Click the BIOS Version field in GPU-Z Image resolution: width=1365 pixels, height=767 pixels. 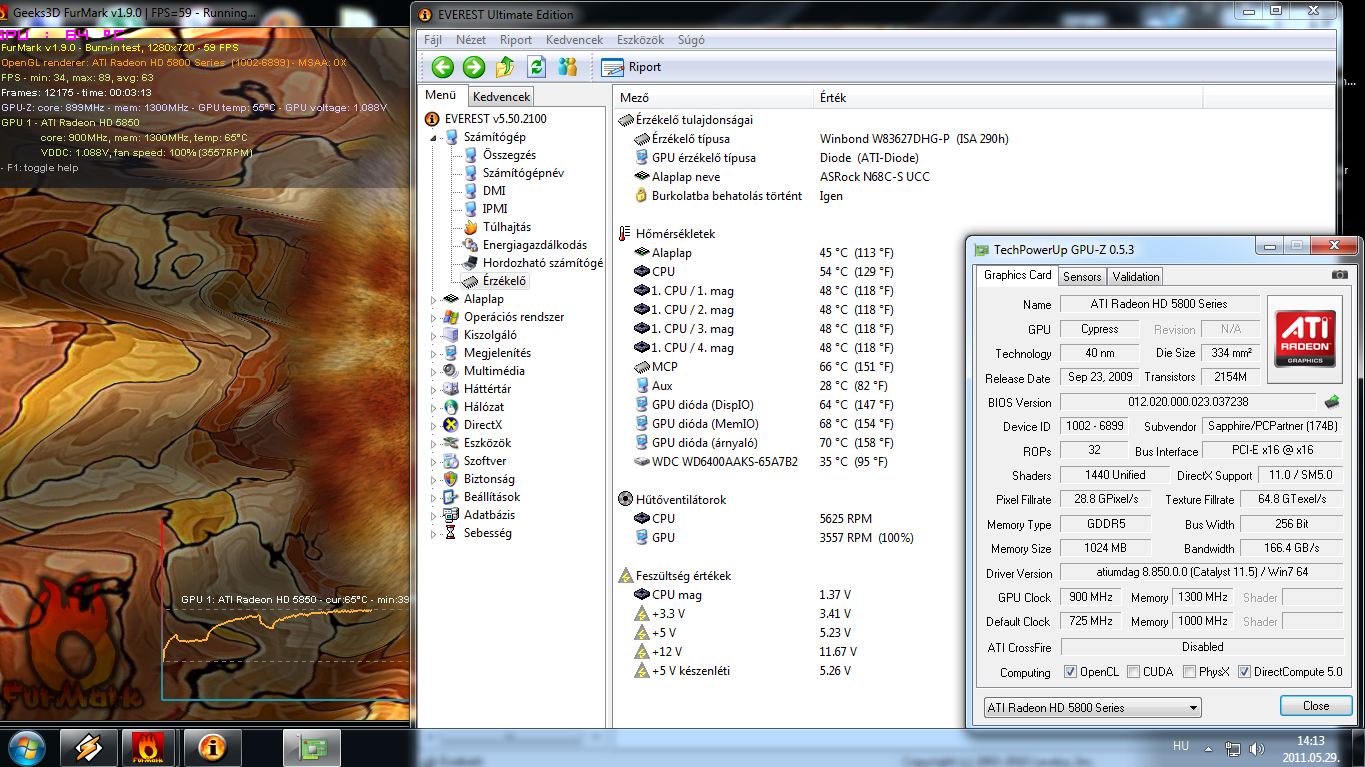point(1188,402)
